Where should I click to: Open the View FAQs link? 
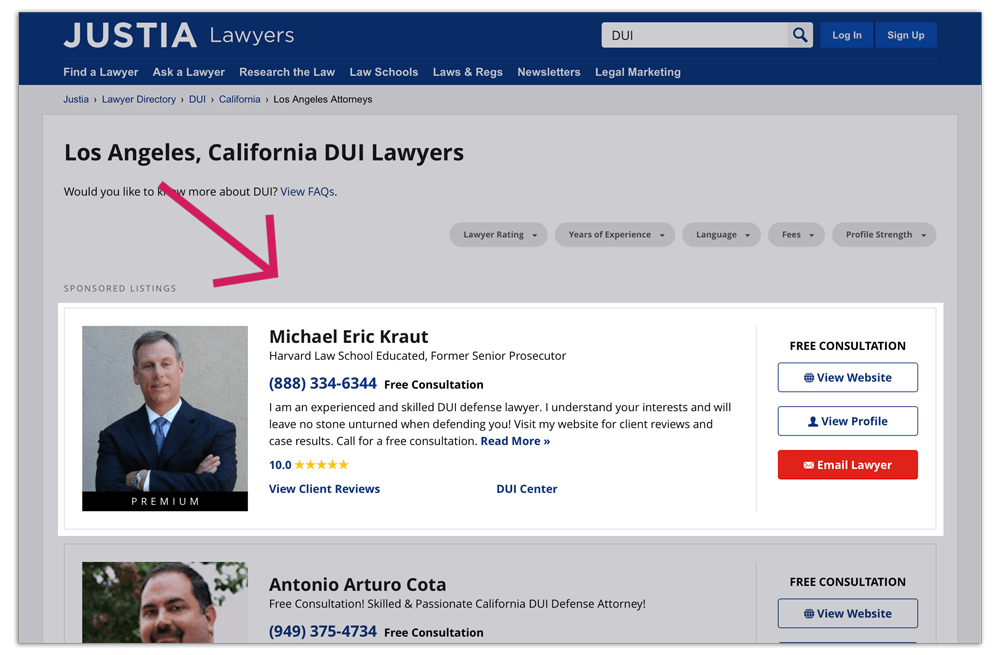point(307,191)
